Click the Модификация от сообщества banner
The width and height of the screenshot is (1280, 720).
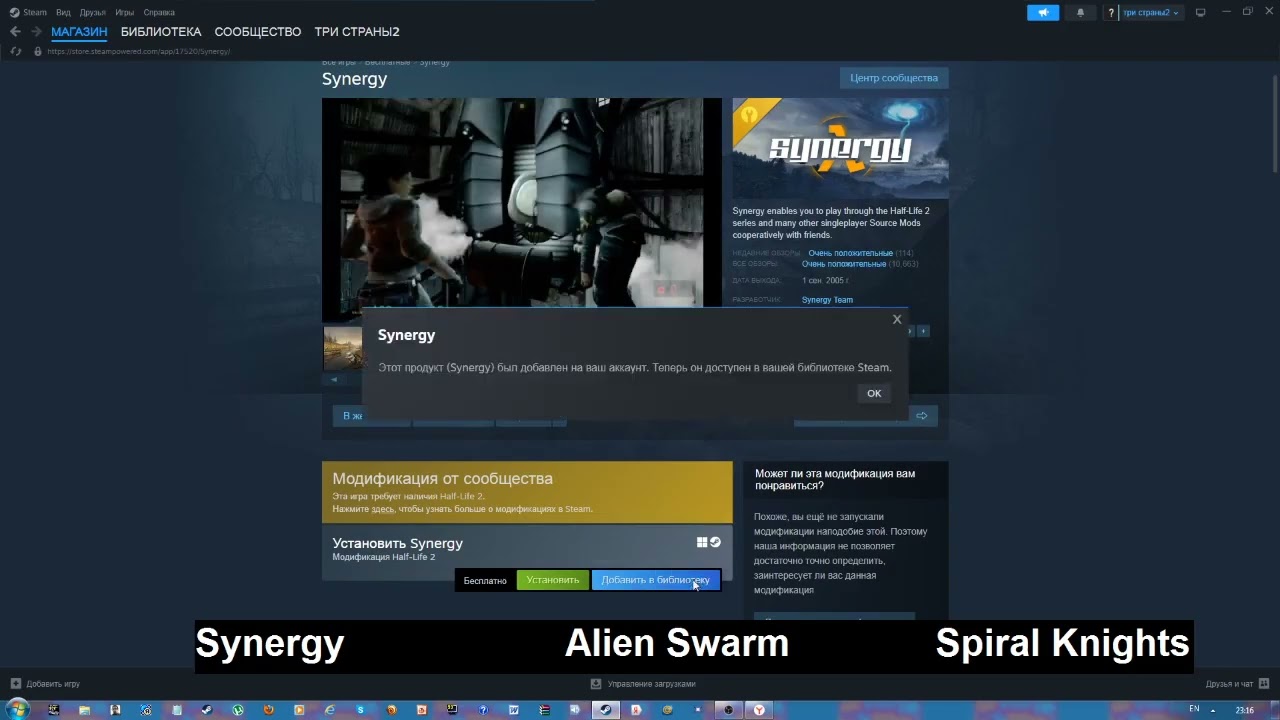coord(527,491)
